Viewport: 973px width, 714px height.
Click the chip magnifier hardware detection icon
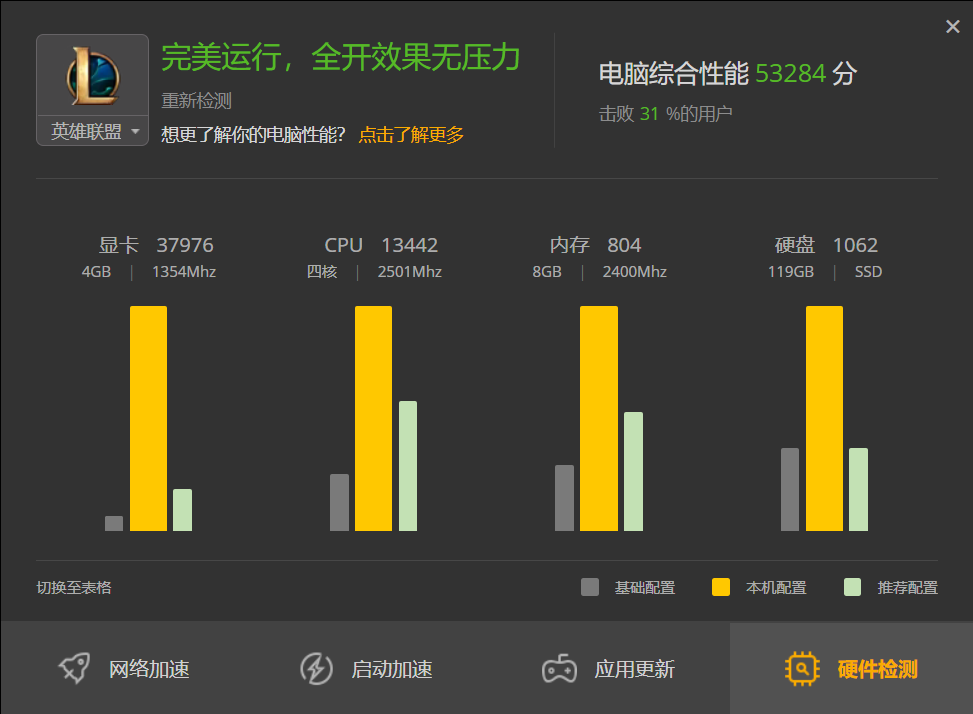(x=802, y=669)
